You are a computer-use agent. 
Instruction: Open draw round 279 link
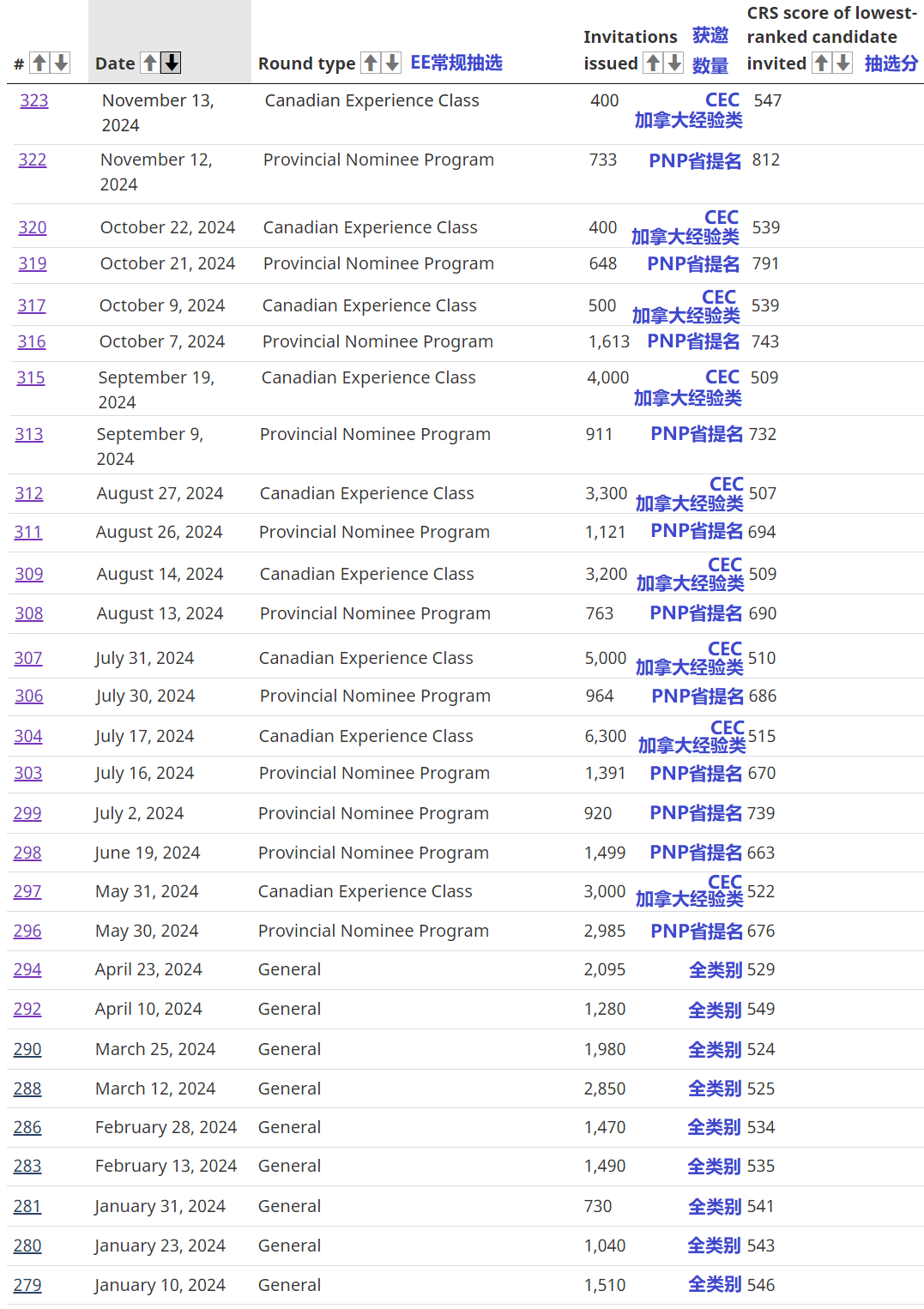pos(27,1285)
